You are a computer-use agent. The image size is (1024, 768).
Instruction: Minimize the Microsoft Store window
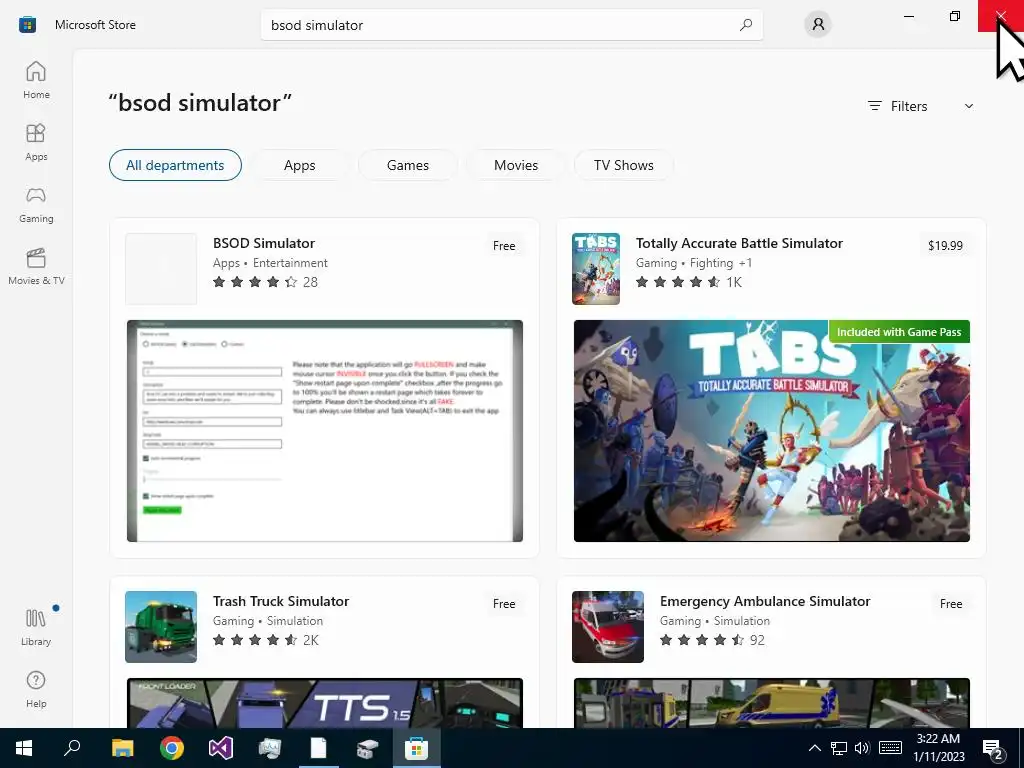click(908, 16)
